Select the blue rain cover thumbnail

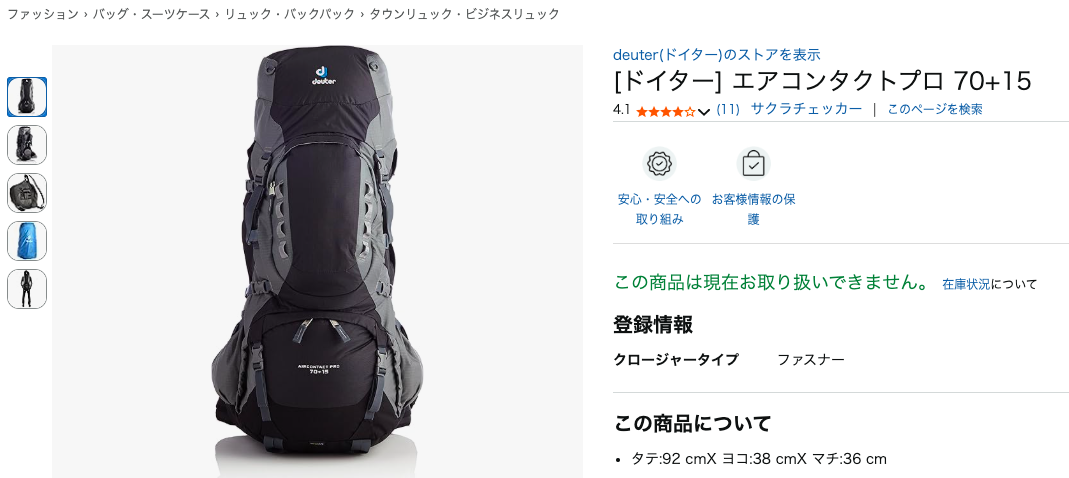click(27, 241)
